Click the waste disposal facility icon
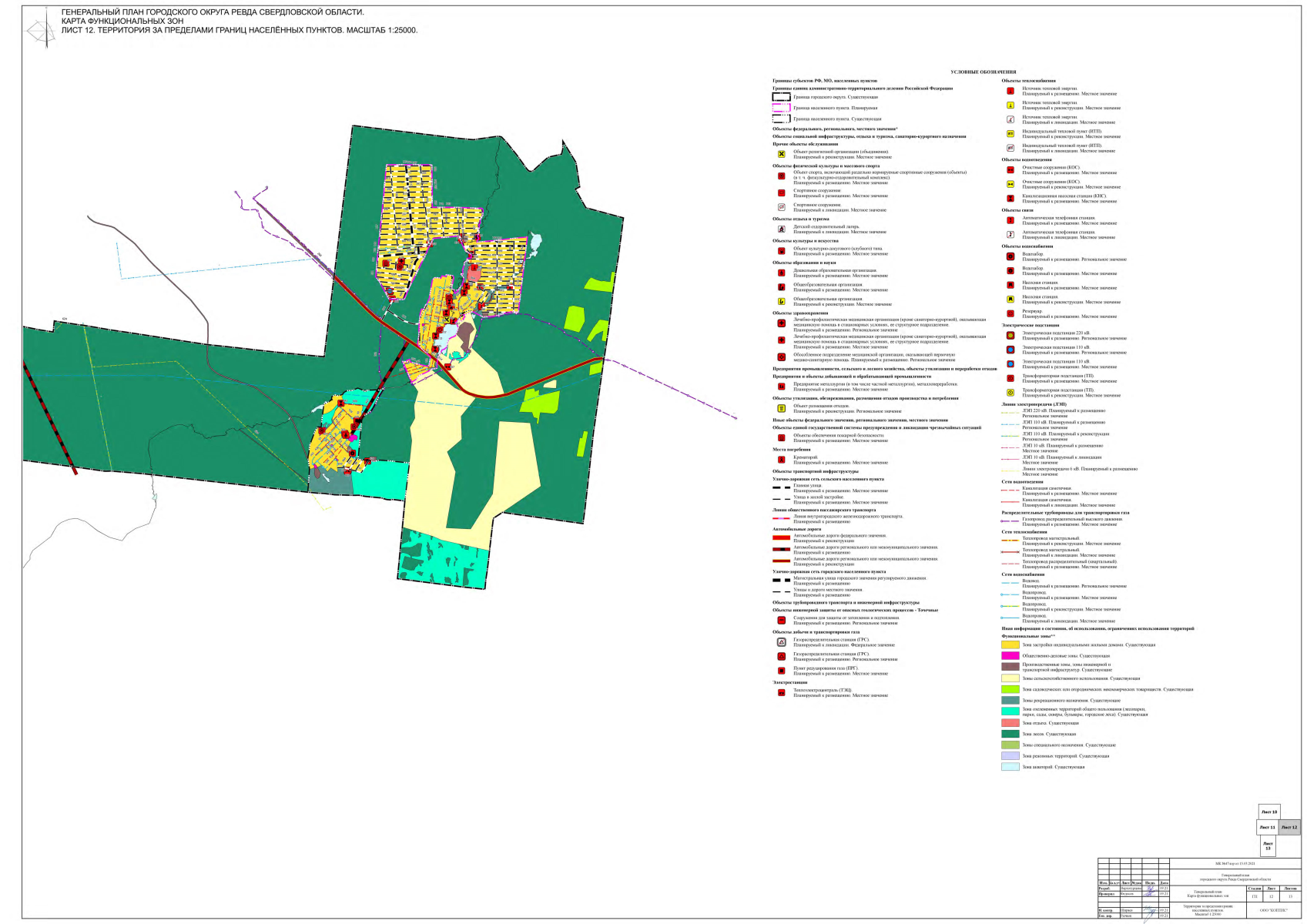The image size is (1307, 924). click(x=781, y=408)
